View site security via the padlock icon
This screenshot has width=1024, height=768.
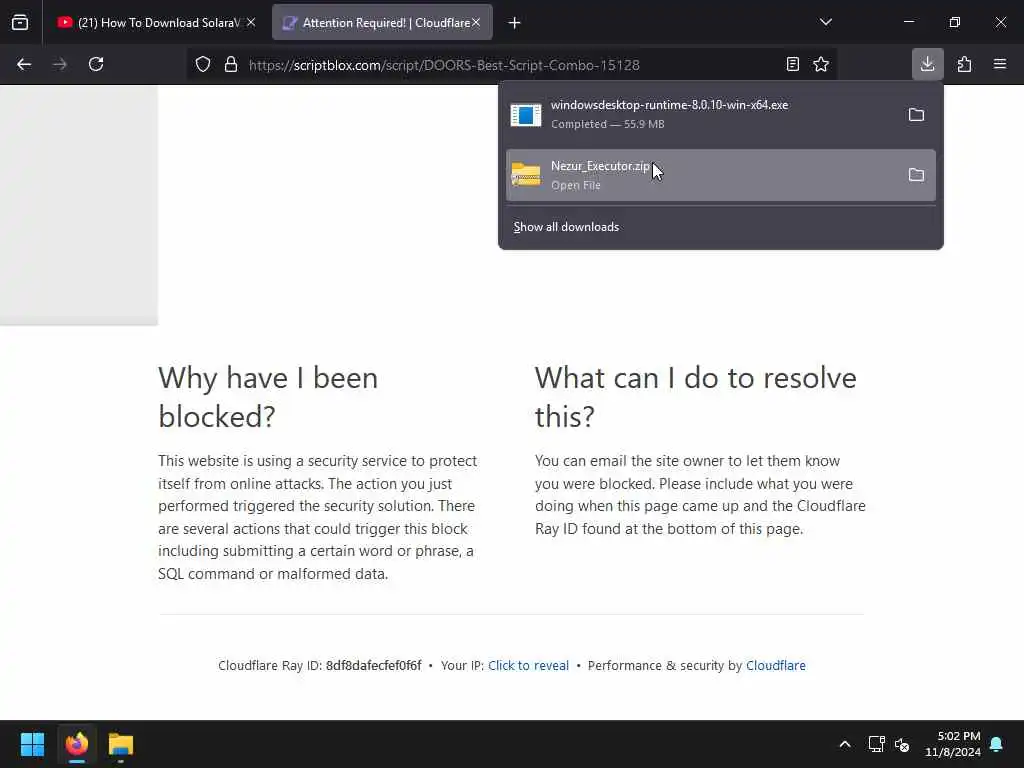click(231, 65)
